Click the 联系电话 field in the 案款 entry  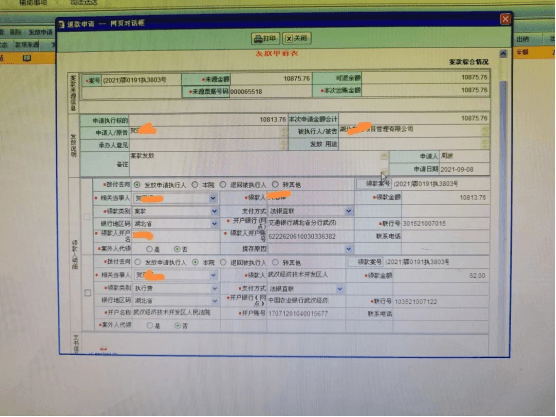point(445,236)
